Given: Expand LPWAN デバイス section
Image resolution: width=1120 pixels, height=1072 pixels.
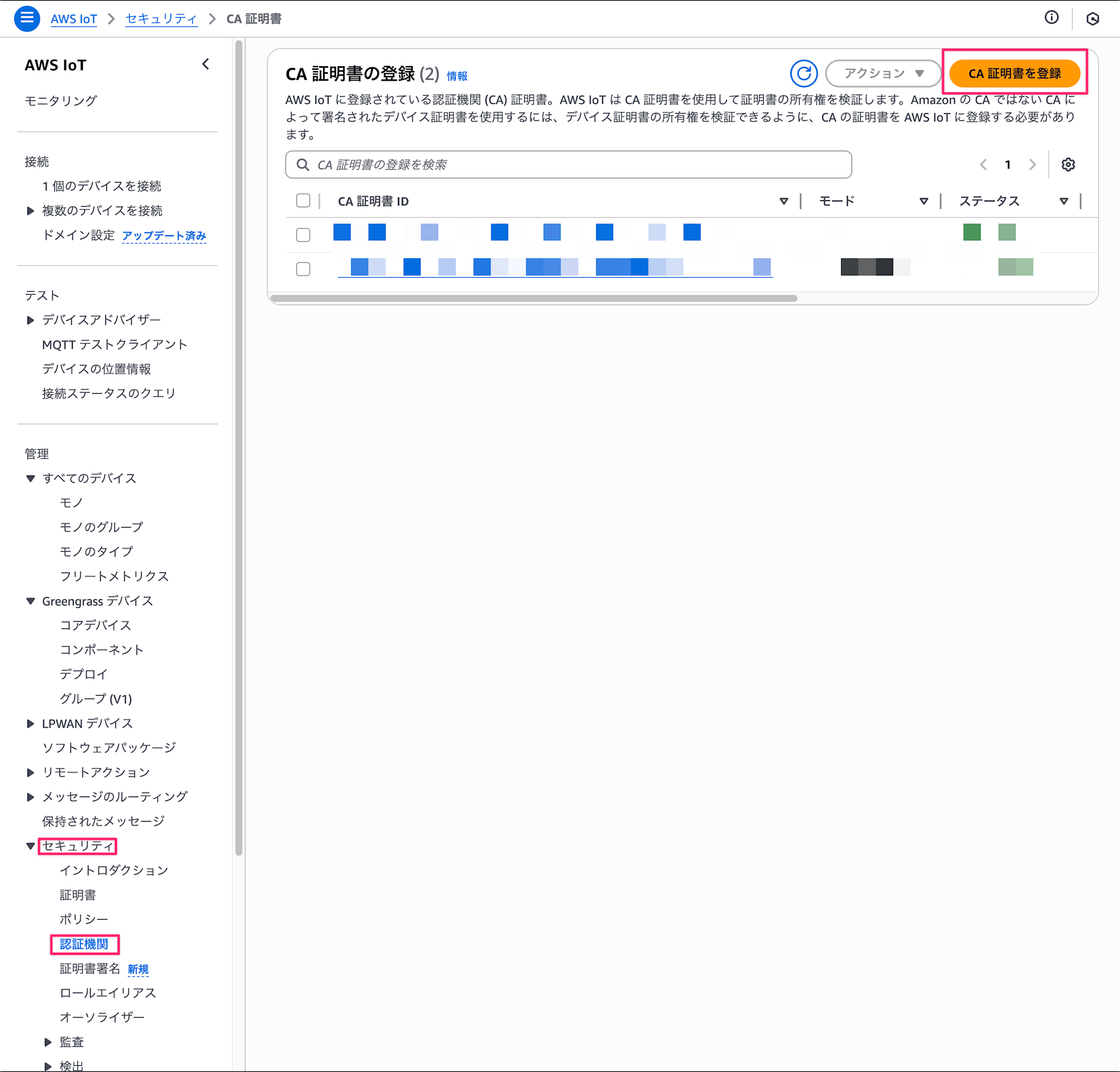Looking at the screenshot, I should tap(30, 724).
